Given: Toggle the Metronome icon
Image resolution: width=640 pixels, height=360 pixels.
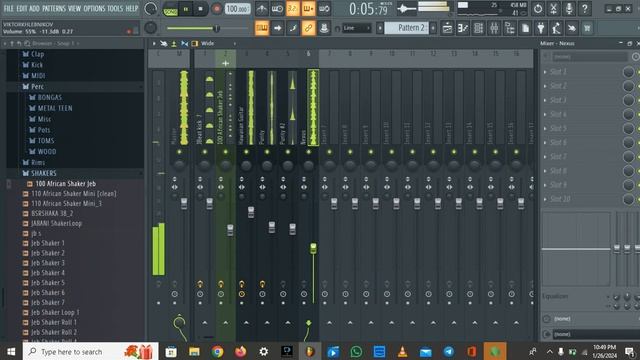Looking at the screenshot, I should [262, 9].
